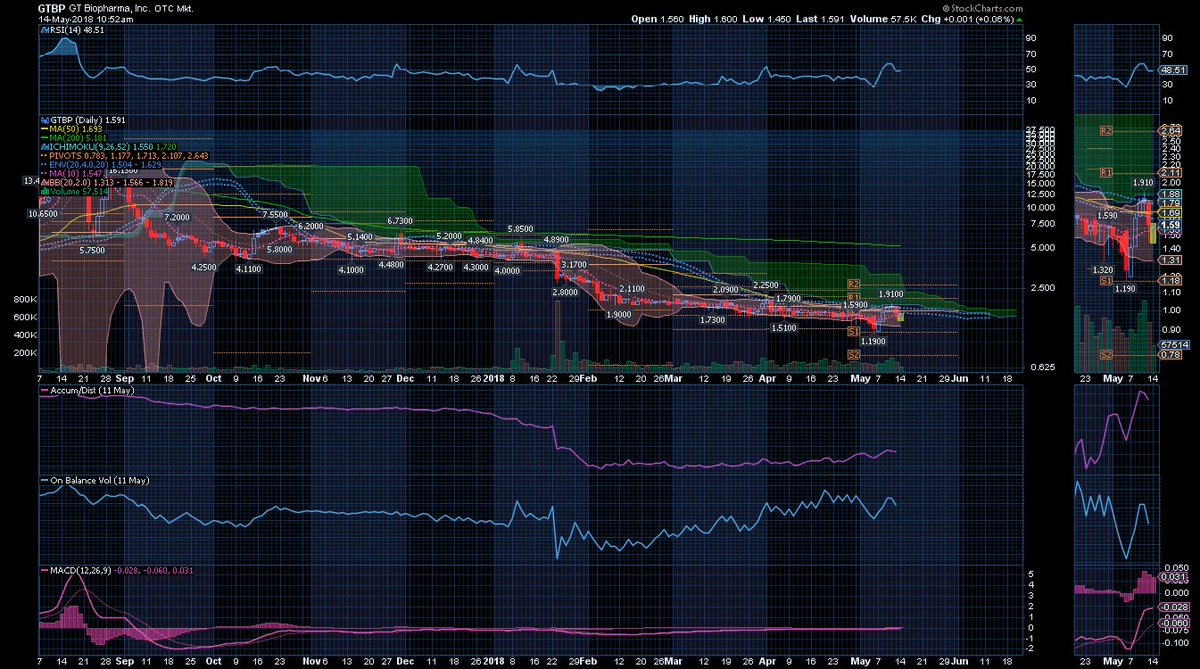Image resolution: width=1200 pixels, height=669 pixels.
Task: Click the '1.69' yellow price tag in zoom panel
Action: click(x=1169, y=214)
